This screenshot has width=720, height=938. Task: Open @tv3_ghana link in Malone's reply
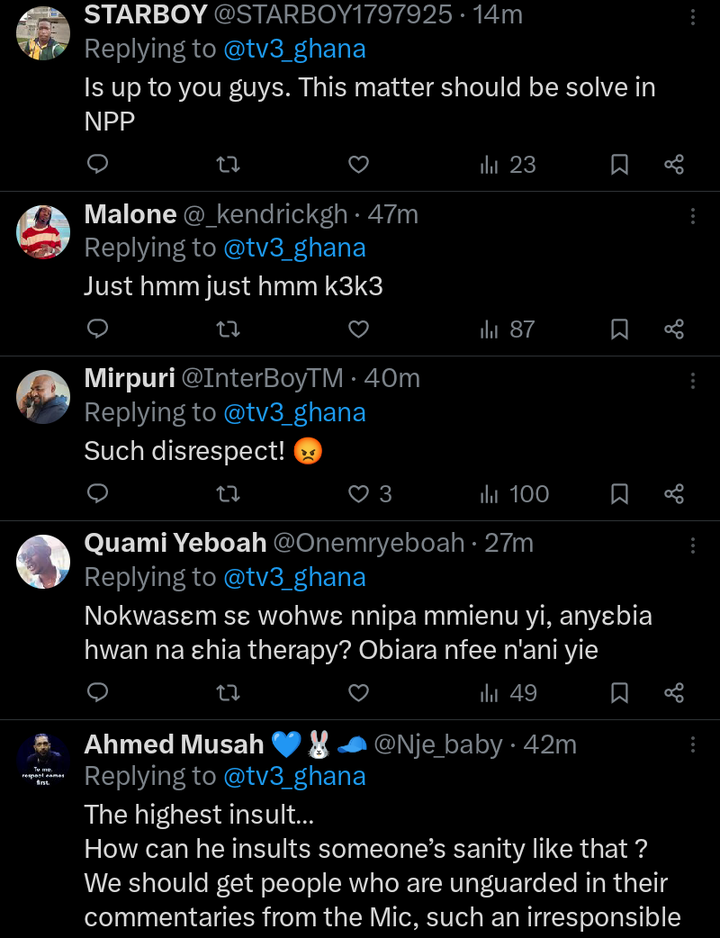click(294, 248)
